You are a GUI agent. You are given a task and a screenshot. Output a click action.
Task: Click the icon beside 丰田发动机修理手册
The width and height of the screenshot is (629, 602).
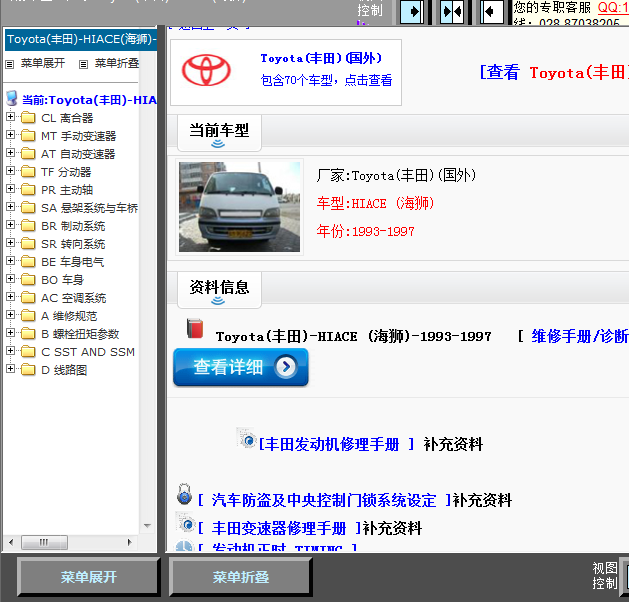coord(246,438)
